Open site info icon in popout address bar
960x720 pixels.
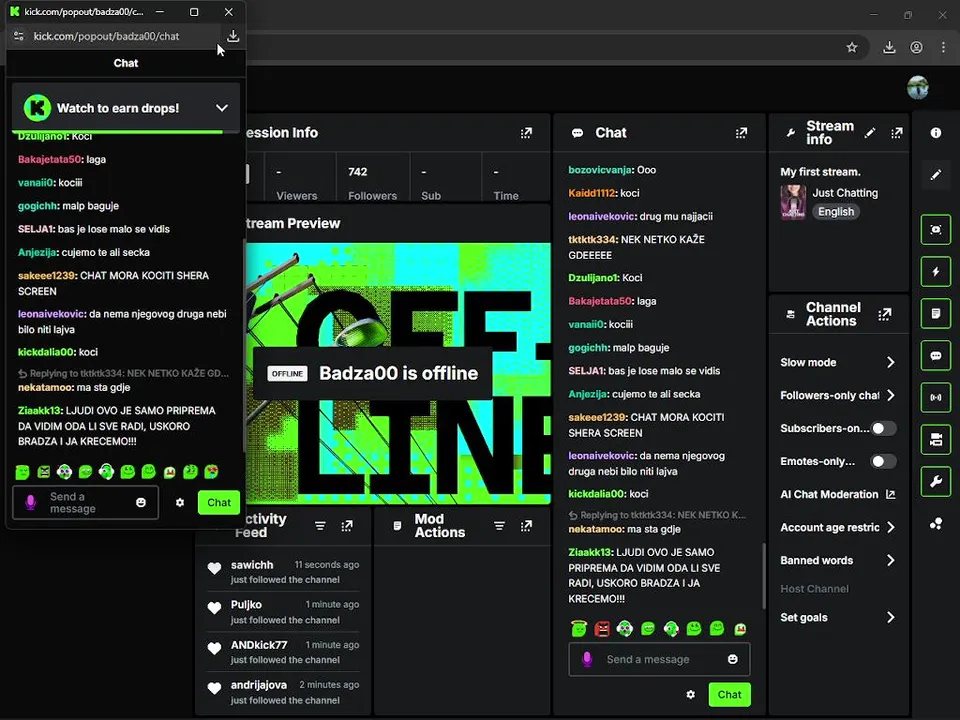click(x=19, y=36)
